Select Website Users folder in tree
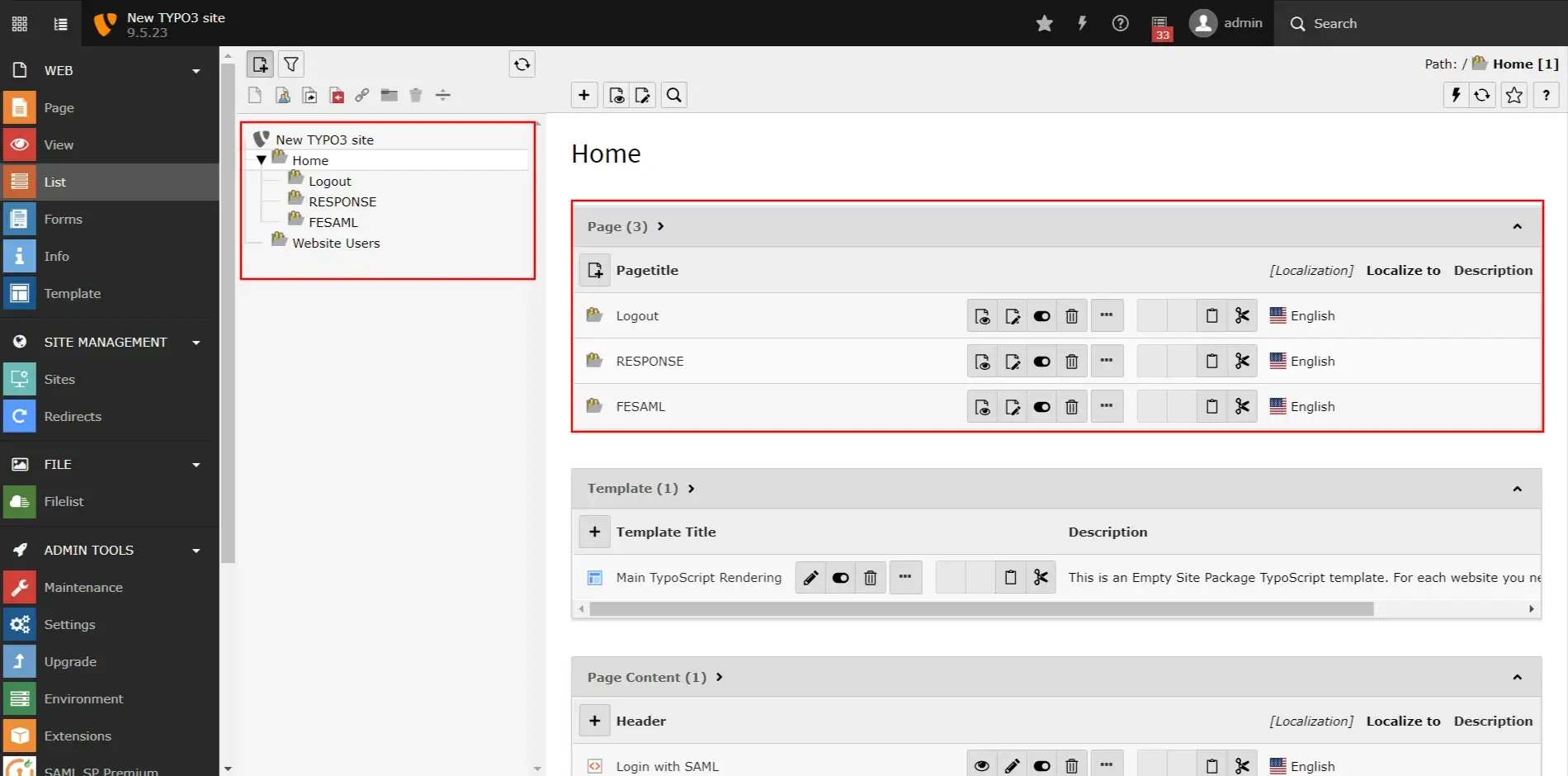This screenshot has width=1568, height=776. click(x=336, y=243)
